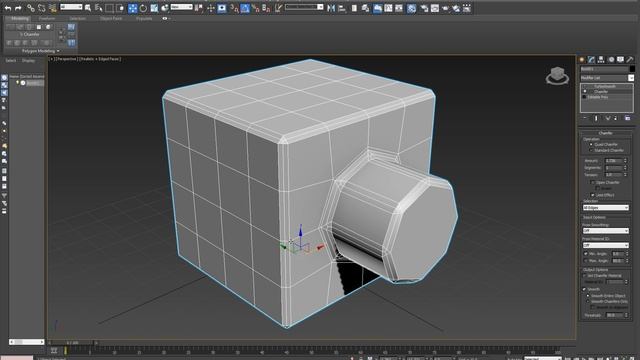
Task: Open the Utilities command panel tab
Action: click(x=630, y=60)
